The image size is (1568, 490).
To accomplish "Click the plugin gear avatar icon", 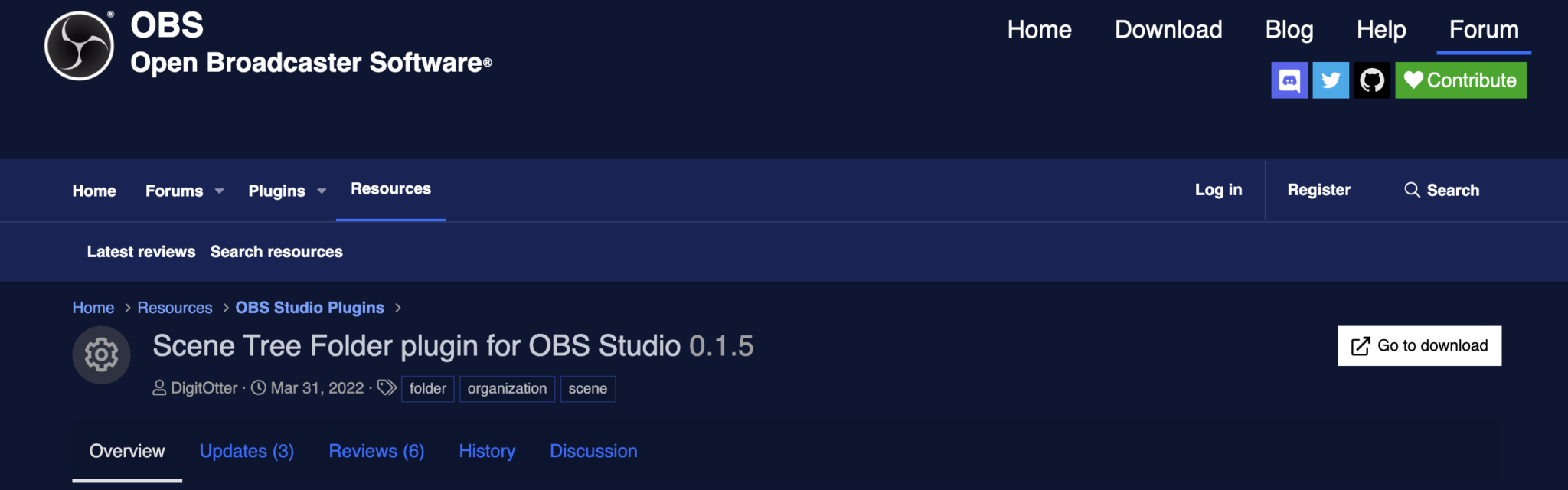I will [101, 354].
